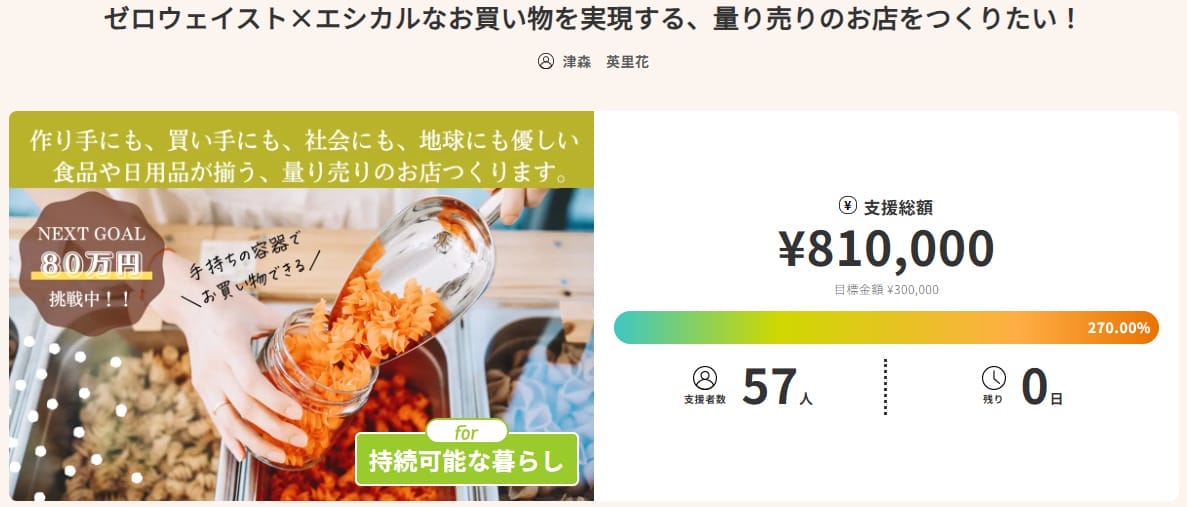Click the yen icon next to 支援総額
1187x507 pixels.
(x=848, y=206)
